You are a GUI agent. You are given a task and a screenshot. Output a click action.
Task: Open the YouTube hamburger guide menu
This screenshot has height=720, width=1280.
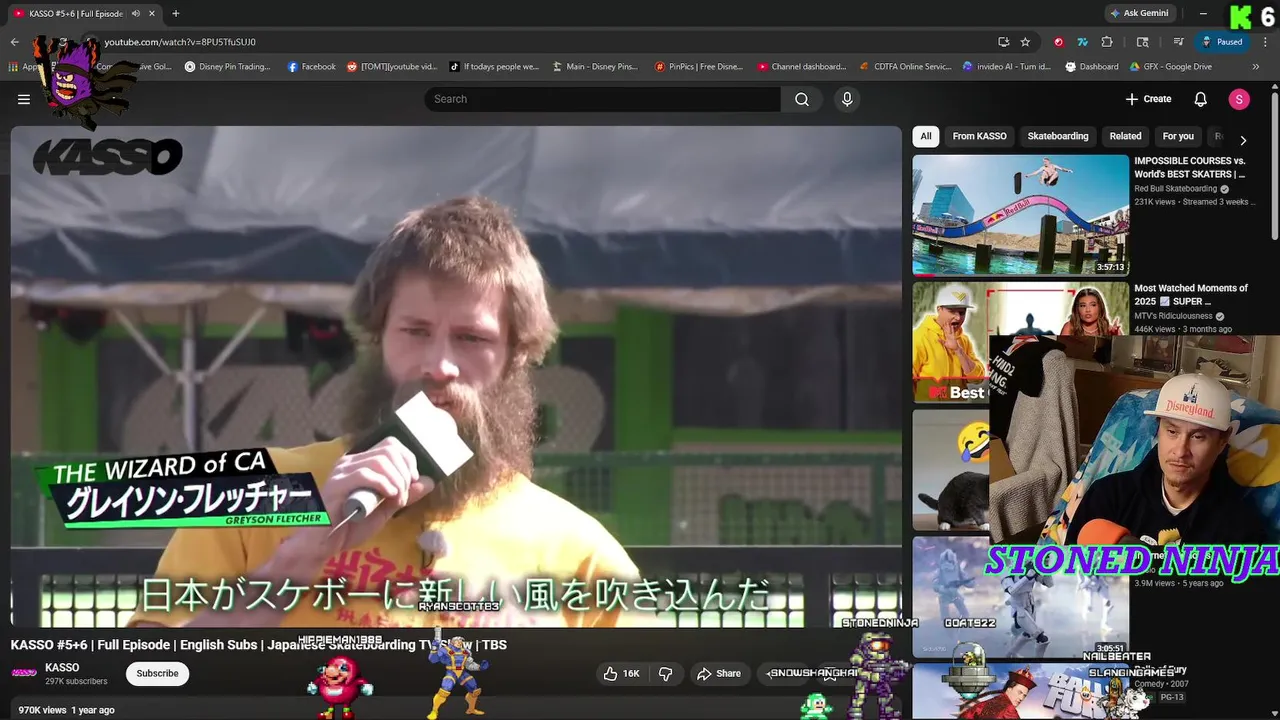[24, 99]
